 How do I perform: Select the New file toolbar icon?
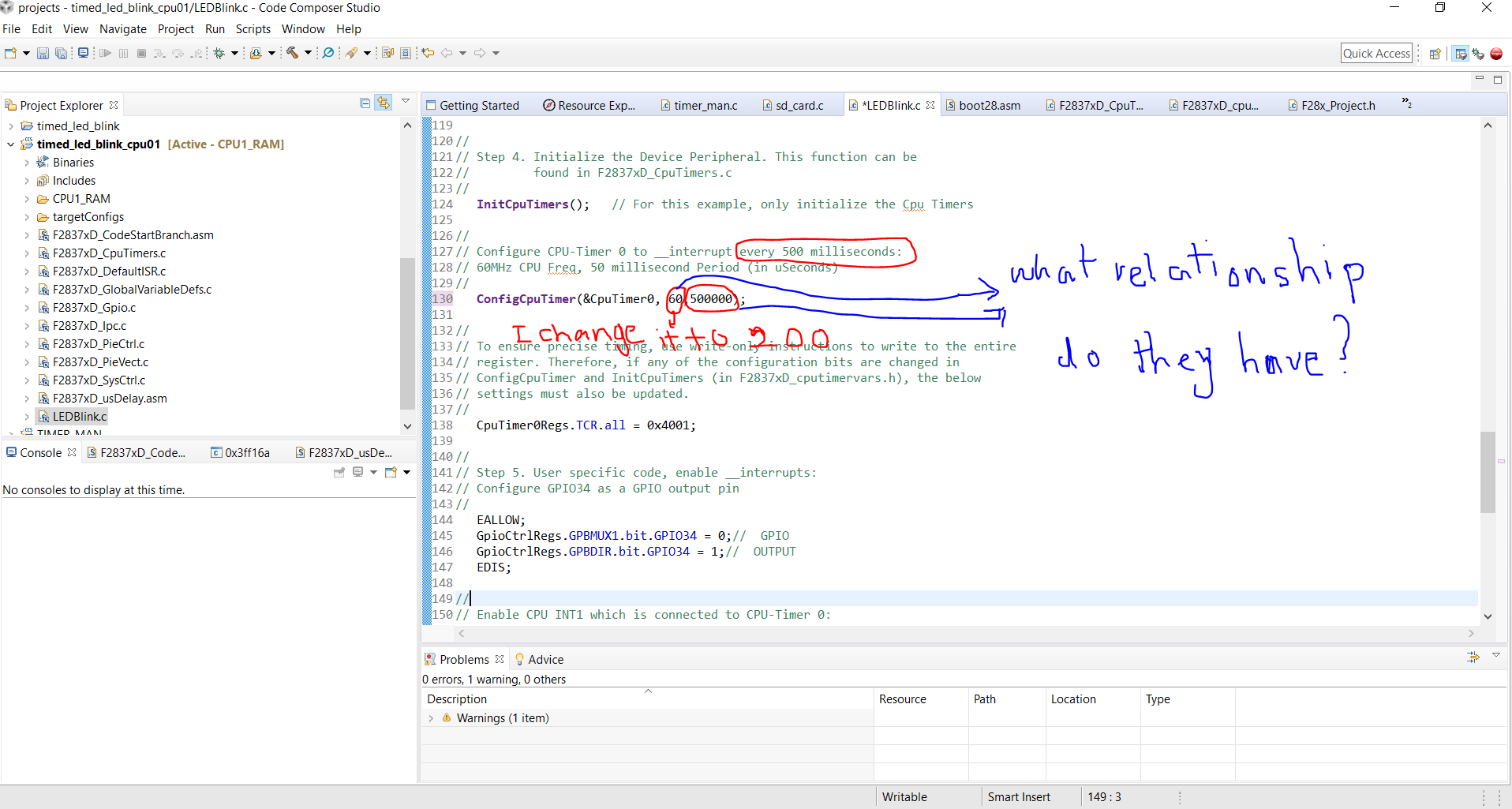coord(10,53)
